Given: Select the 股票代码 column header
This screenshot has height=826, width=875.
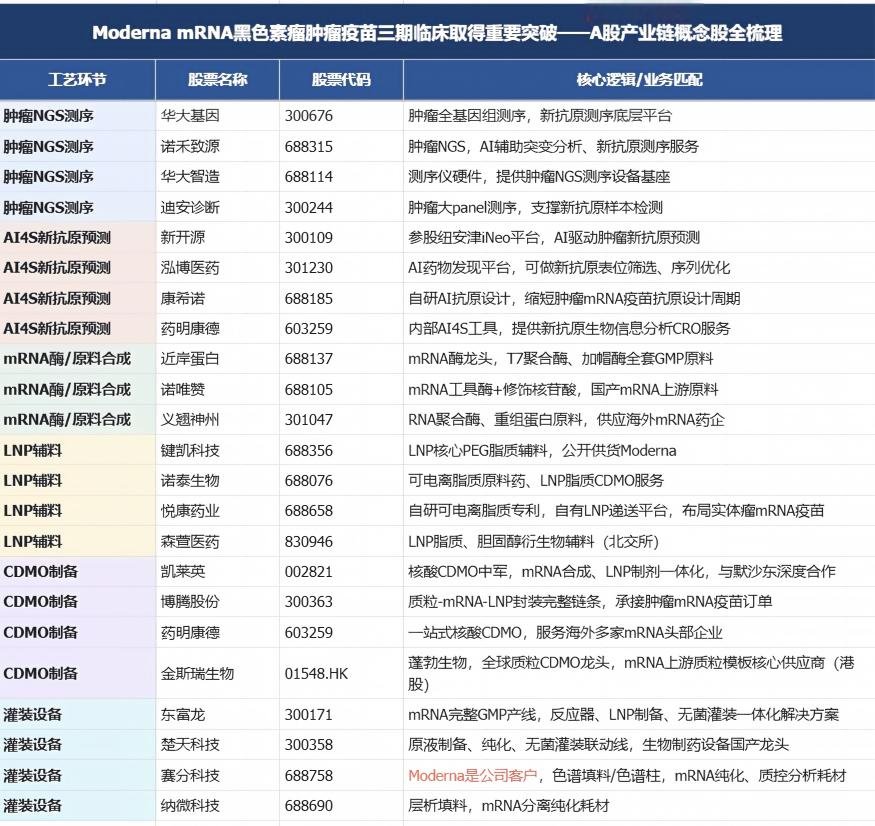Looking at the screenshot, I should (x=341, y=80).
